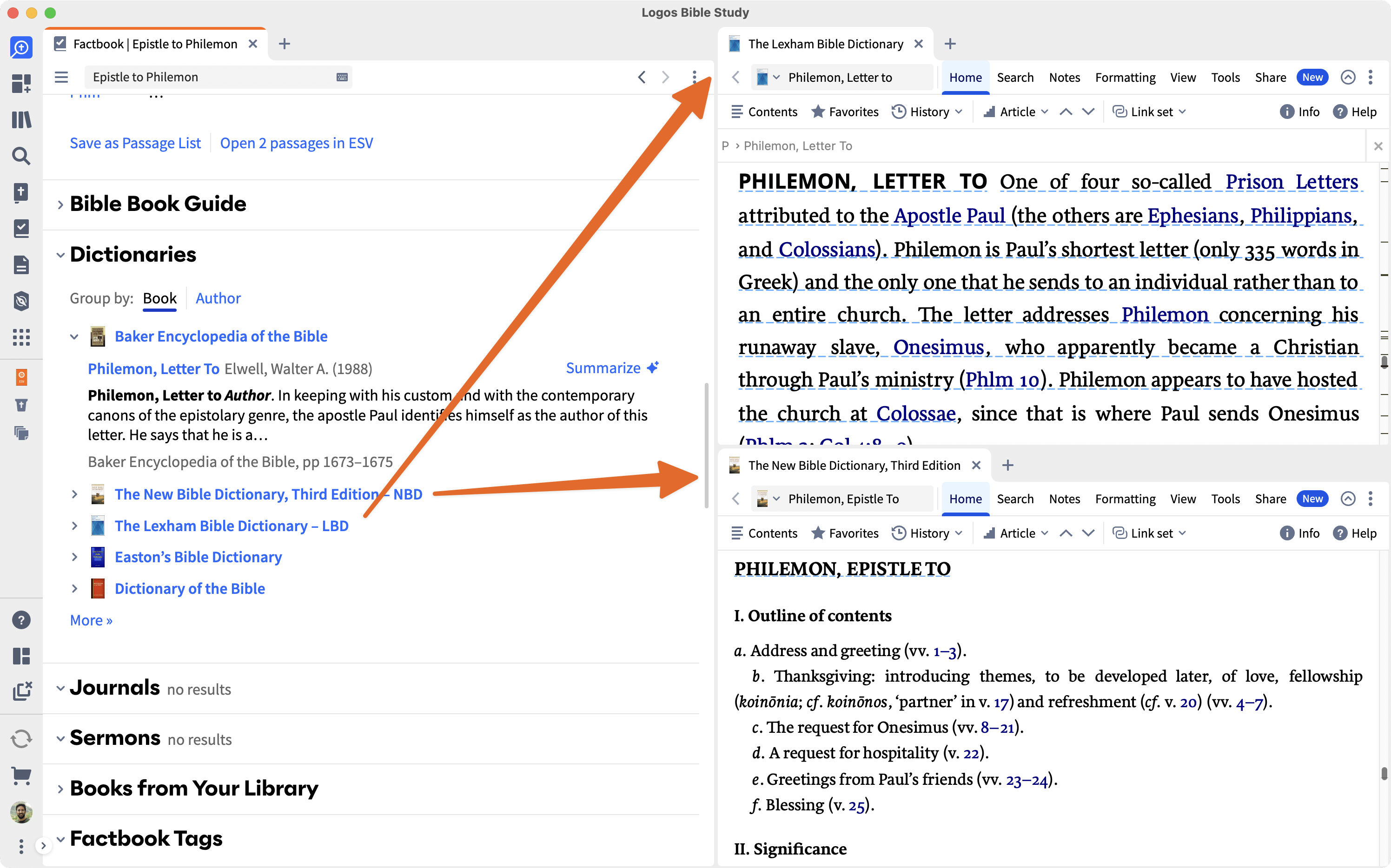Expand Books from Your Library section
This screenshot has height=868, width=1391.
pos(60,789)
